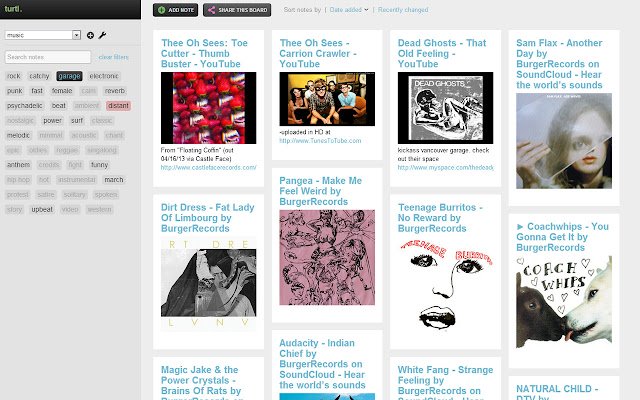Screen dimensions: 640x400
Task: Click the Coachwhips dogs artwork thumbnail
Action: pyautogui.click(x=564, y=302)
